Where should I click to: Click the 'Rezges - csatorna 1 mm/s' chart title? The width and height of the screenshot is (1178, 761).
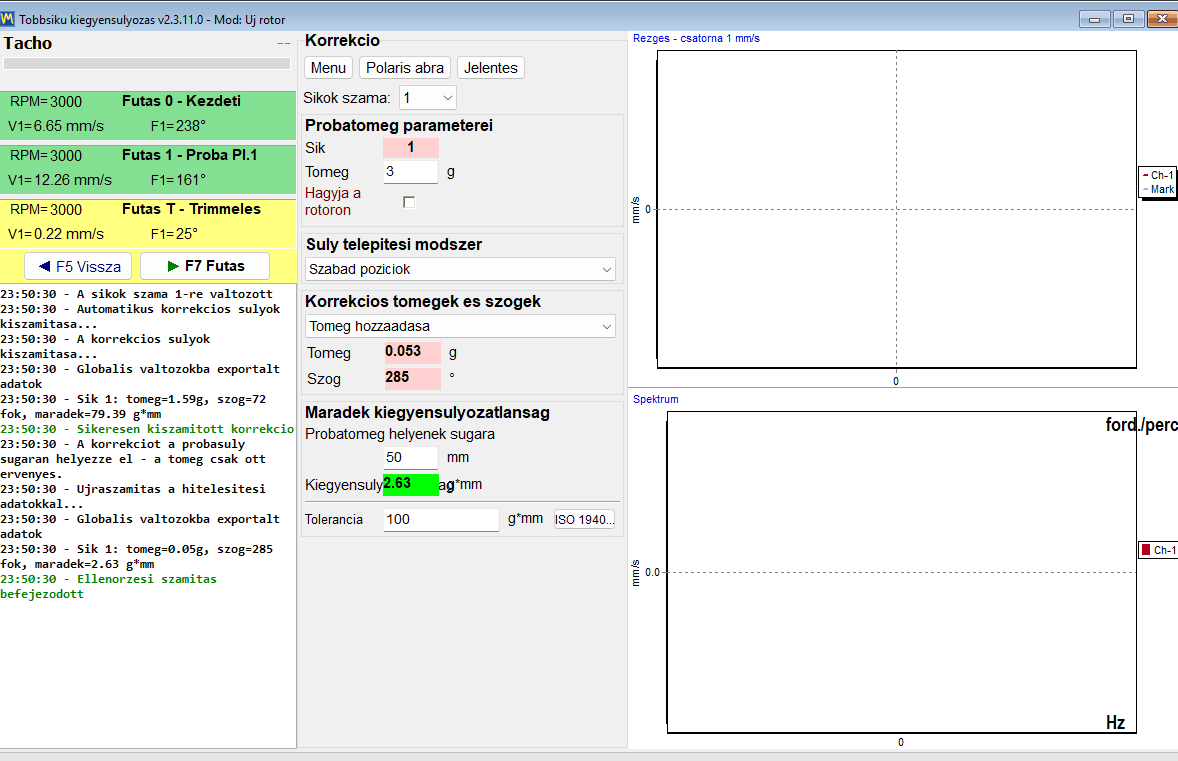coord(696,38)
